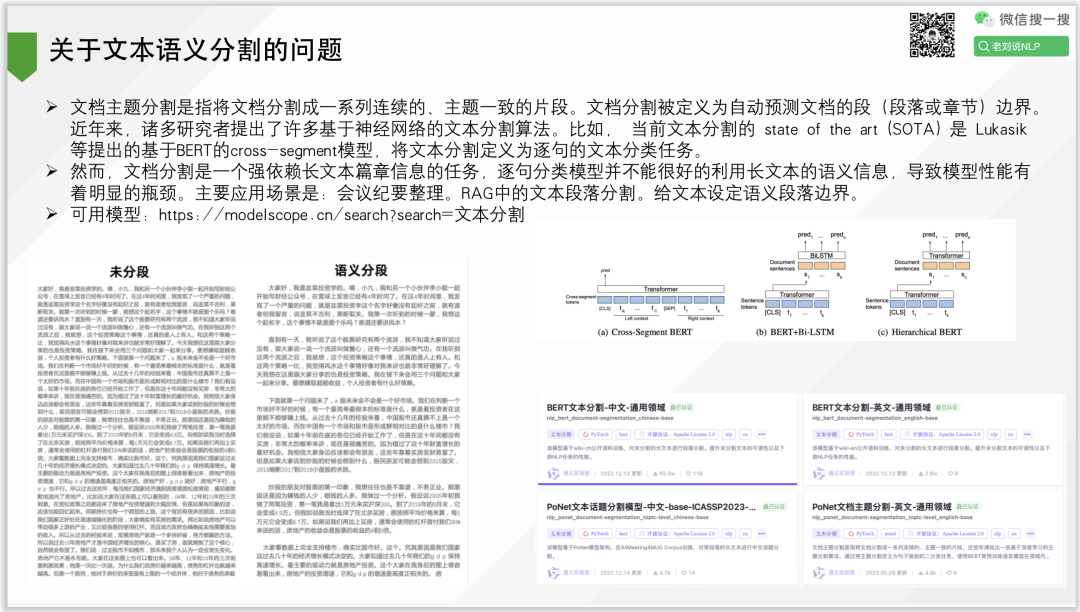Click the heart icon with 14 likes
Image resolution: width=1080 pixels, height=612 pixels.
[x=684, y=573]
